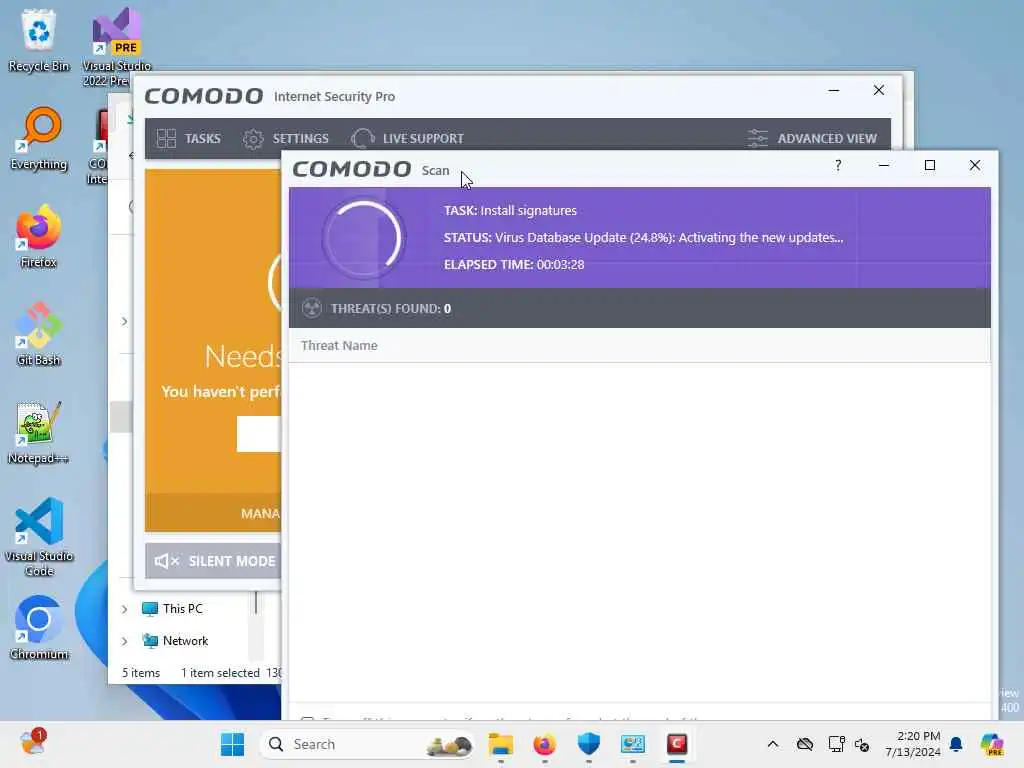This screenshot has height=768, width=1024.
Task: Expand the collapsed Explorer tree chevron
Action: [124, 321]
